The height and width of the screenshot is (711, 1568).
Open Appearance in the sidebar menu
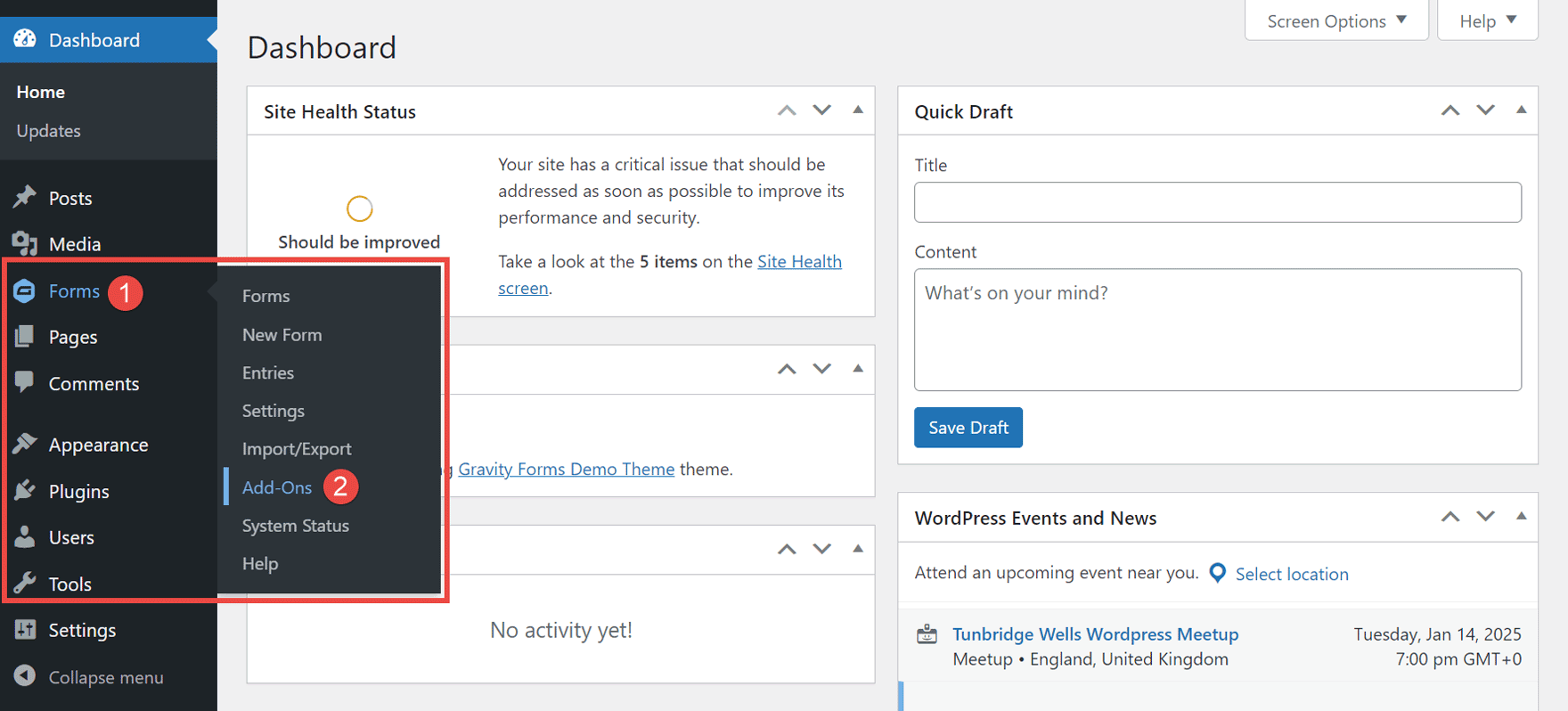[x=98, y=445]
